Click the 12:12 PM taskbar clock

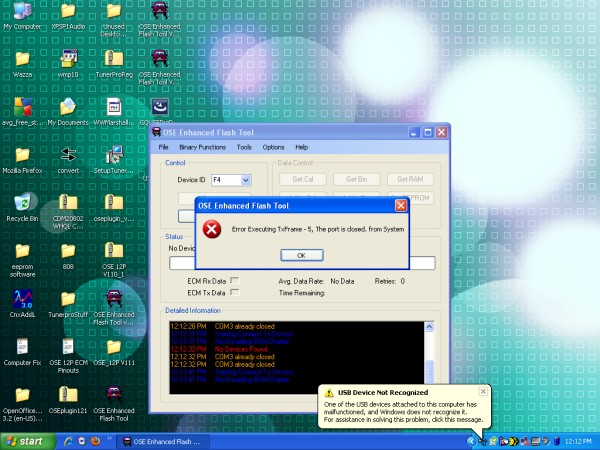(x=578, y=442)
